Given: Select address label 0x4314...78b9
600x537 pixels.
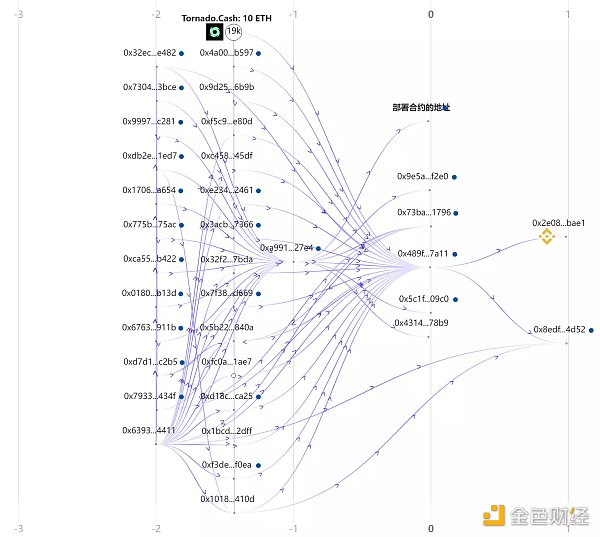Looking at the screenshot, I should point(421,323).
